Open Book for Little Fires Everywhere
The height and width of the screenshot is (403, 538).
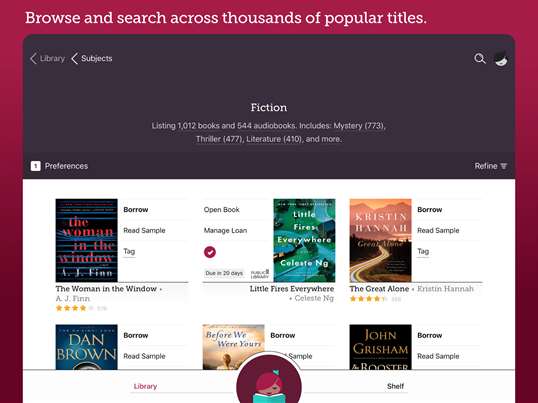tap(222, 210)
